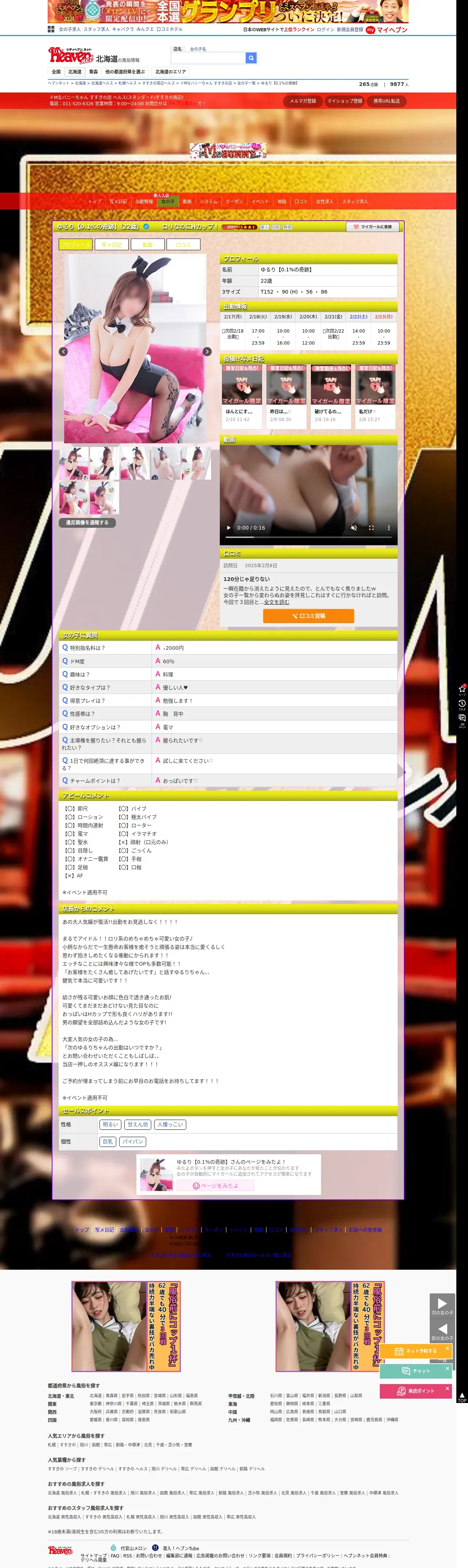Open the video more-options menu
This screenshot has height=1568, width=468.
[x=389, y=528]
